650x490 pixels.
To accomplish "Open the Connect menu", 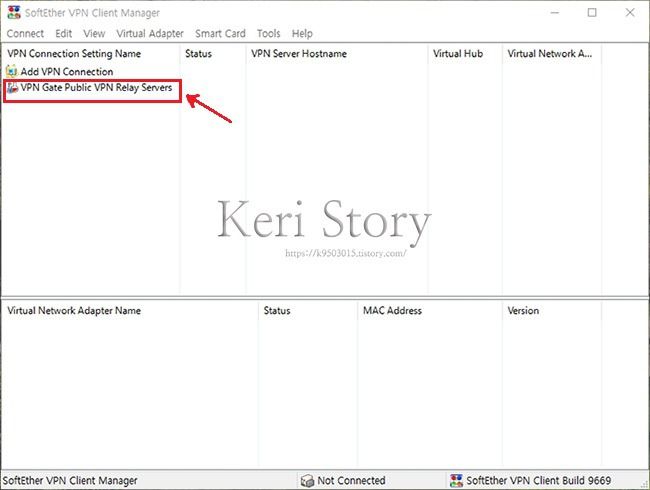I will click(25, 34).
